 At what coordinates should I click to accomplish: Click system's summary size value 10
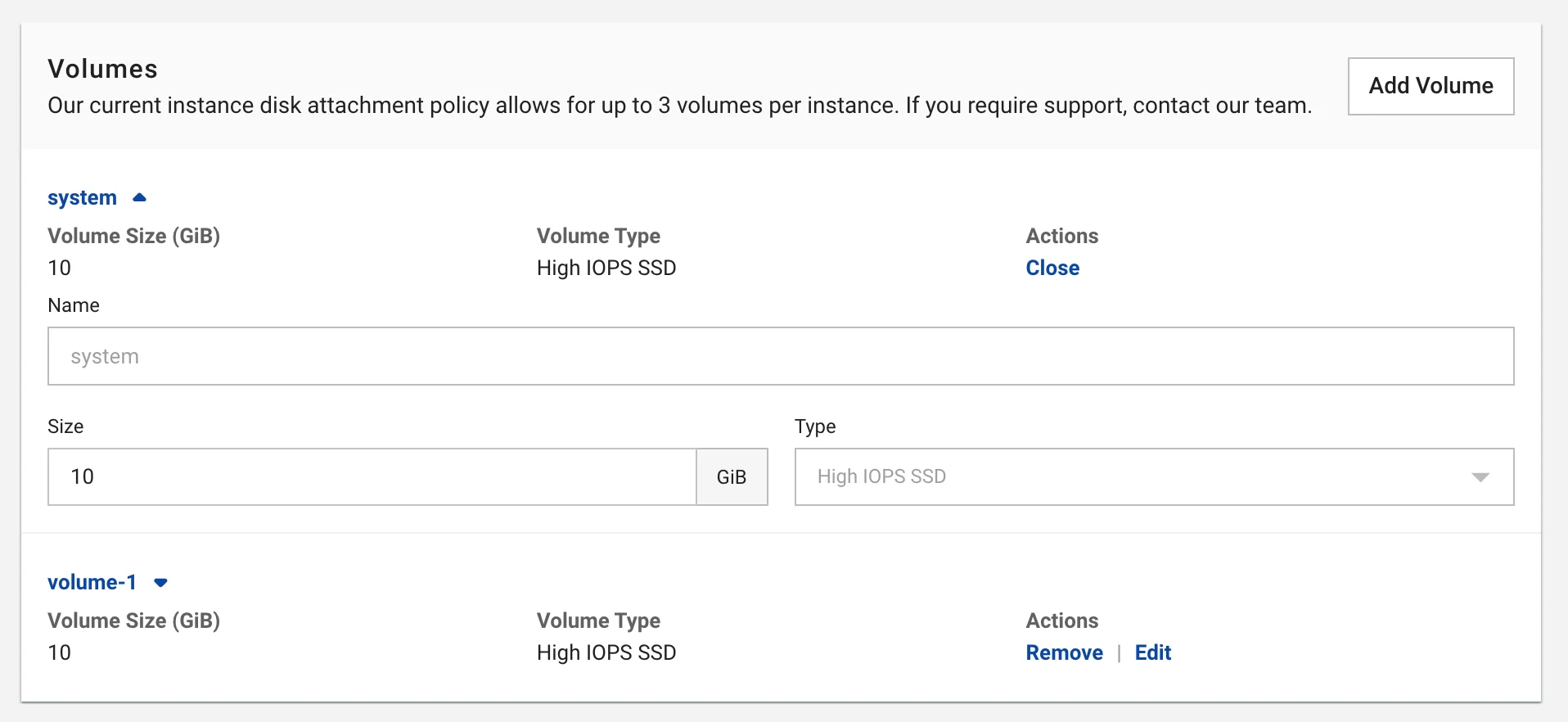click(x=59, y=268)
